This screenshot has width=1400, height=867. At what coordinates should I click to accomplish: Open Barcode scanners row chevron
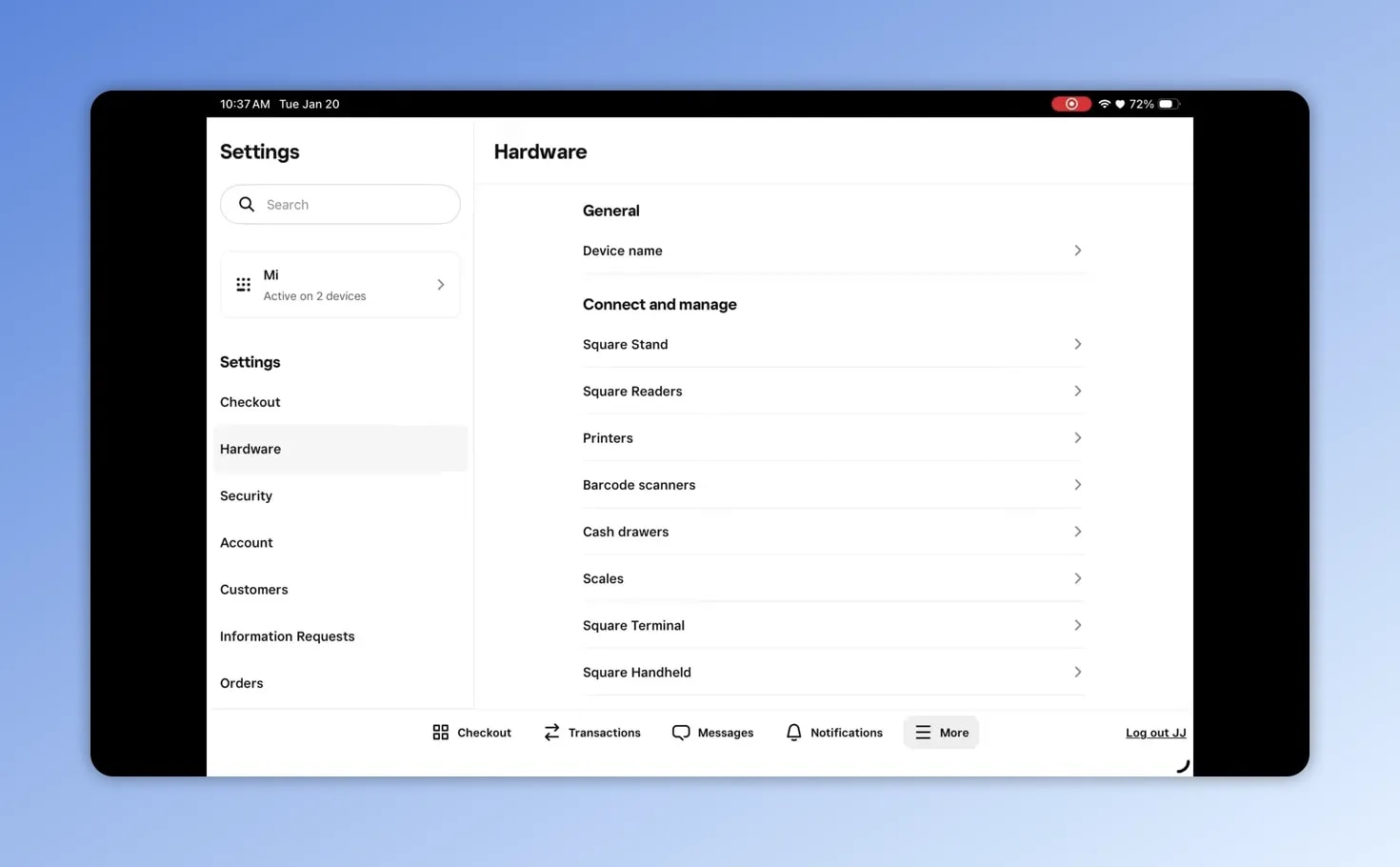(x=1077, y=484)
